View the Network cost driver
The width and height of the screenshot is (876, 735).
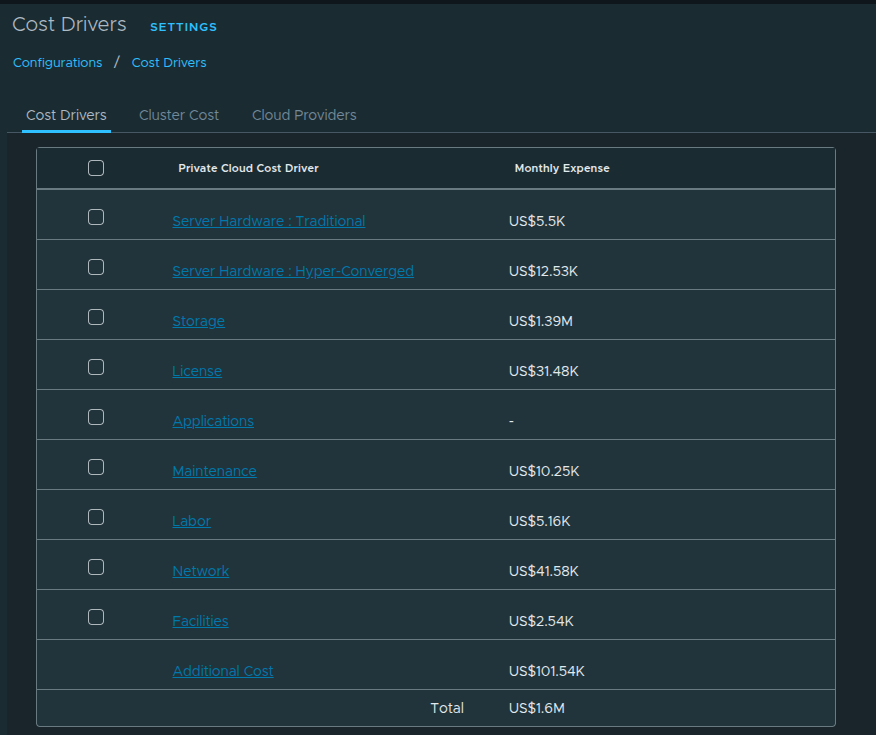click(200, 571)
